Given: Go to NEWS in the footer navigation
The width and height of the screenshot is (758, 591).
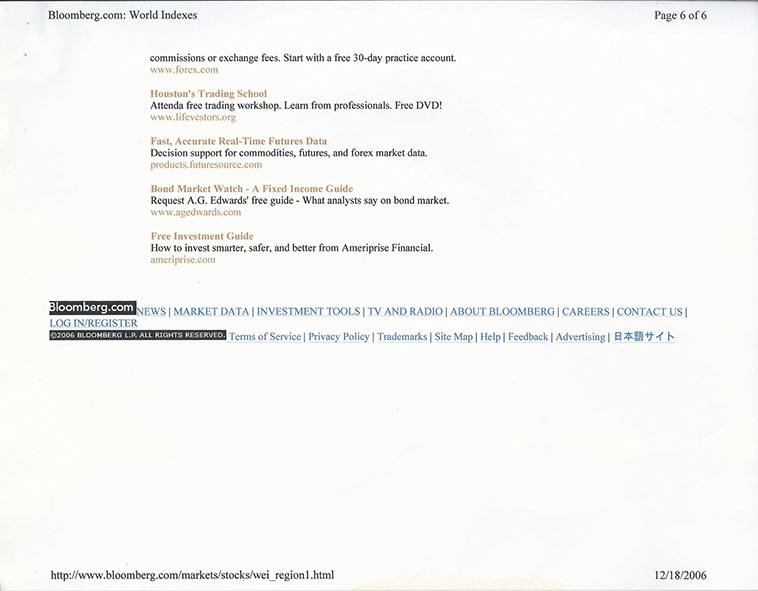Looking at the screenshot, I should [x=151, y=312].
